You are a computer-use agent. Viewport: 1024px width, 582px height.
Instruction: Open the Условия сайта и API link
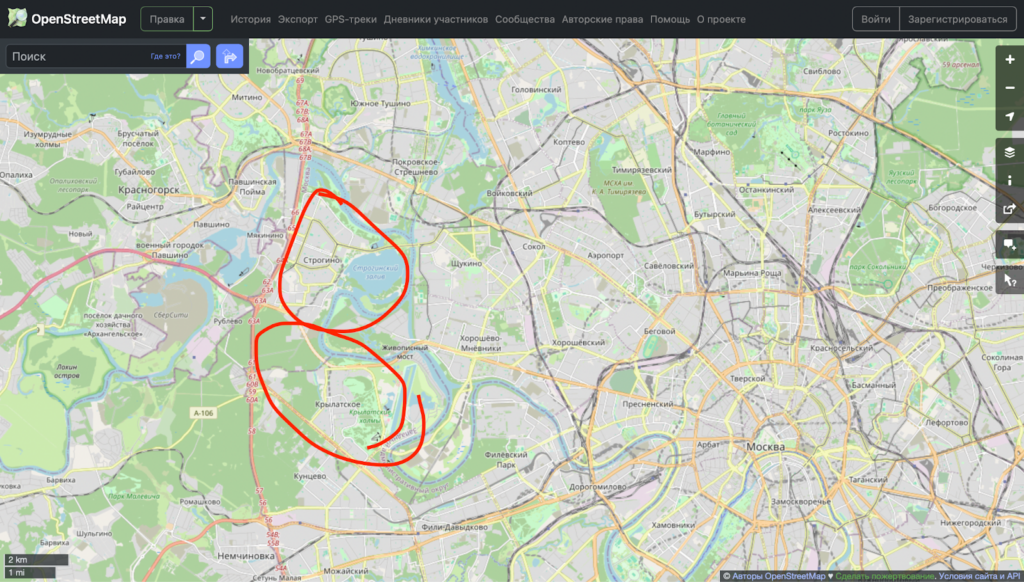980,576
